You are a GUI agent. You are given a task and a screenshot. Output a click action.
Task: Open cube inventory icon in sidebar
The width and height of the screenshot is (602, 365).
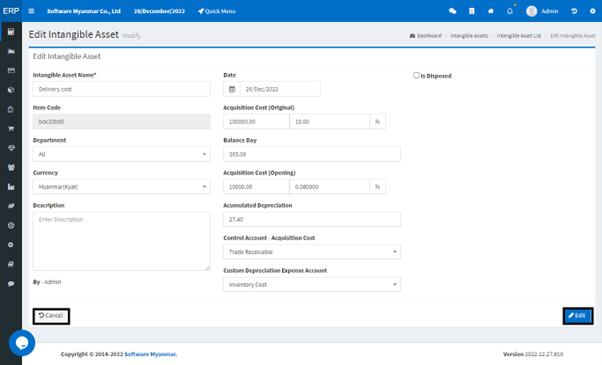tap(11, 90)
